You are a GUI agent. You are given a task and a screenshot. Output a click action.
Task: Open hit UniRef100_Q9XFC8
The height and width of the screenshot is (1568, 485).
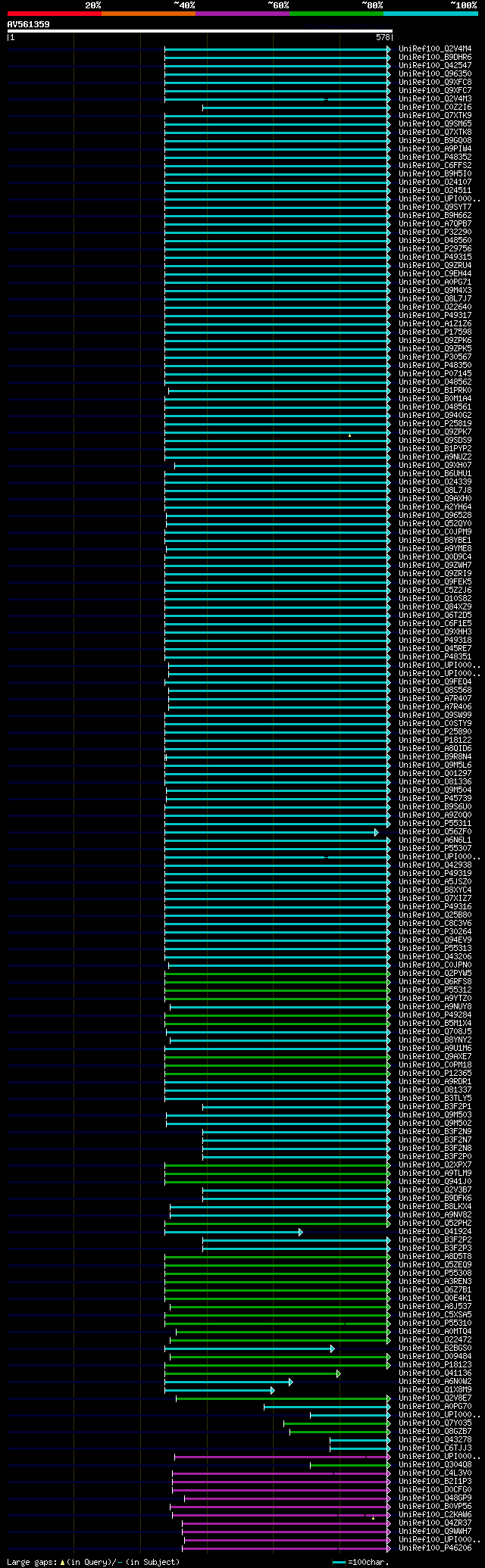(435, 83)
